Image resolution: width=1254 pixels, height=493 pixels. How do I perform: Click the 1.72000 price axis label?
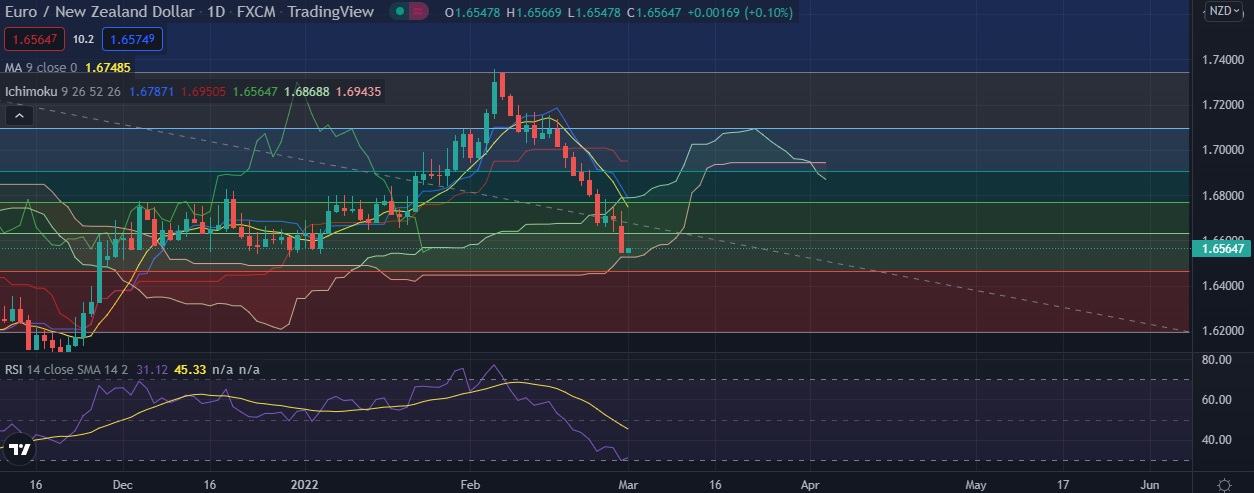tap(1222, 105)
